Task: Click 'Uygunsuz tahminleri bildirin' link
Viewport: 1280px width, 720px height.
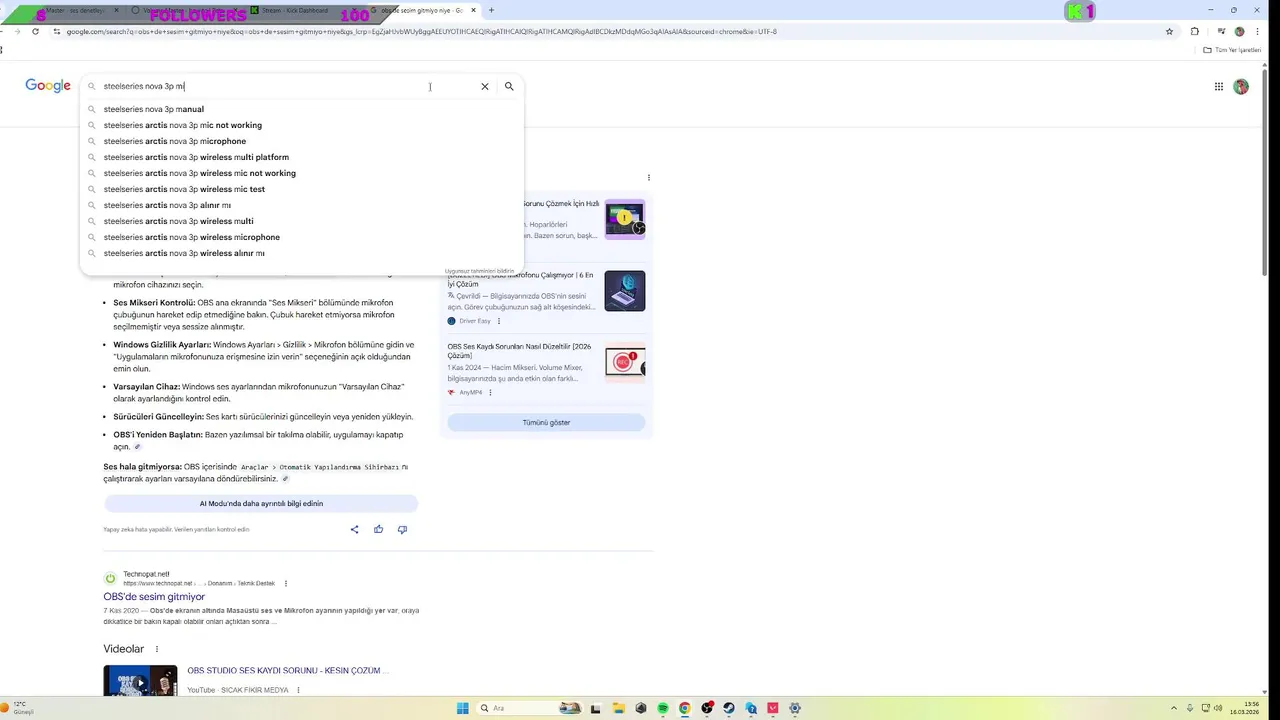Action: (480, 271)
